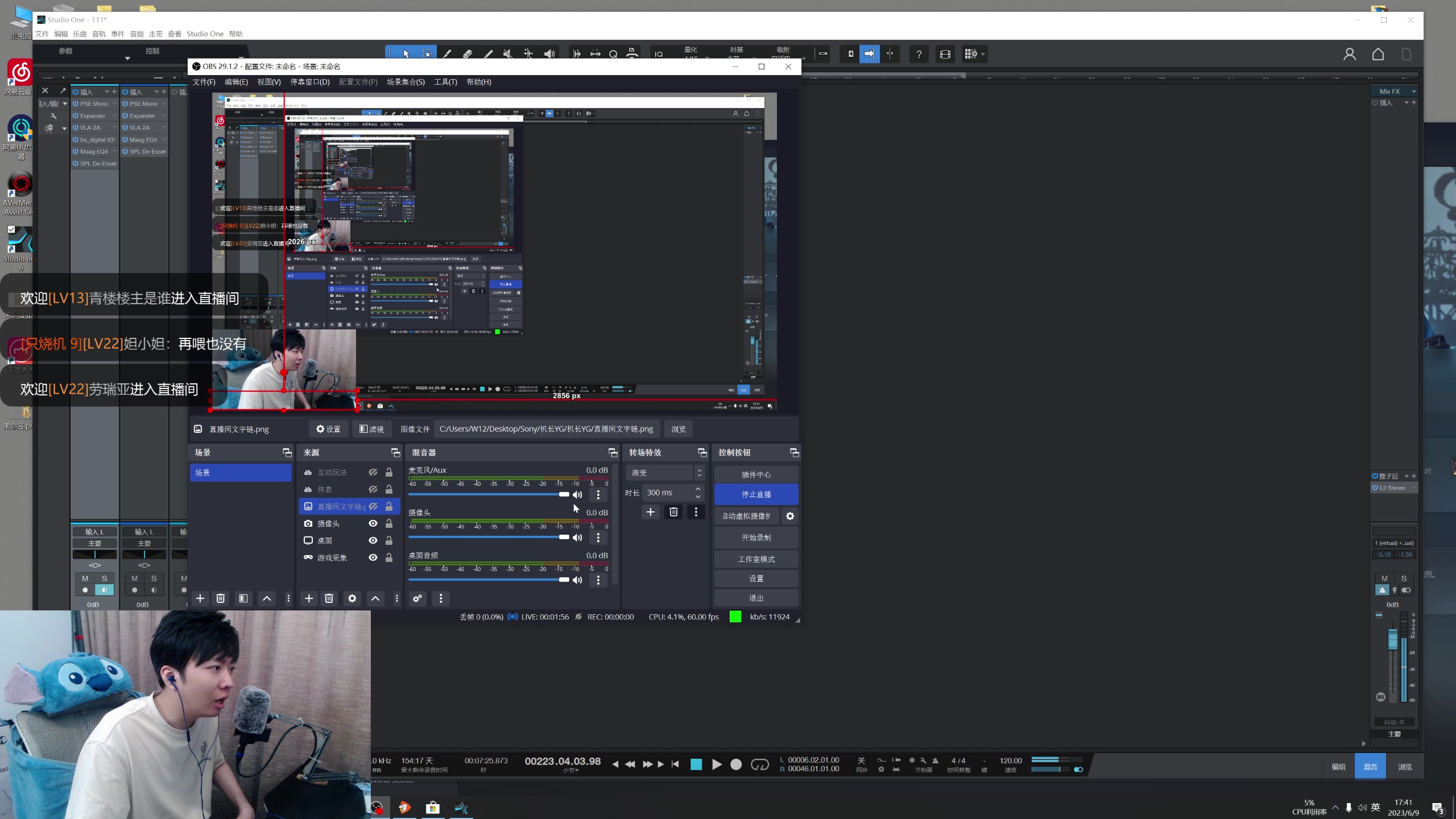Open the 工具(T) menu in OBS

tap(445, 82)
